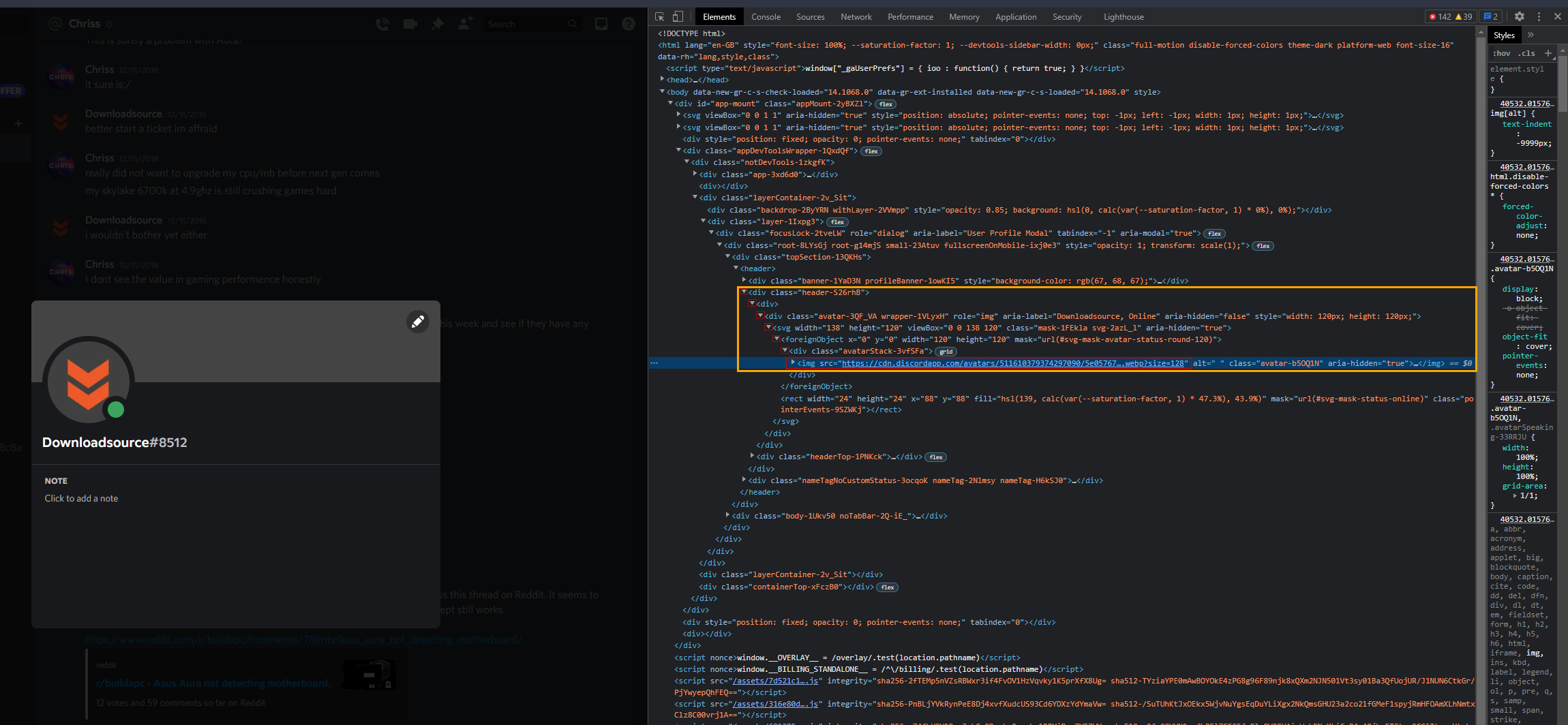Collapse the topSection-13QKHs div node
Viewport: 1568px width, 725px height.
click(x=727, y=257)
